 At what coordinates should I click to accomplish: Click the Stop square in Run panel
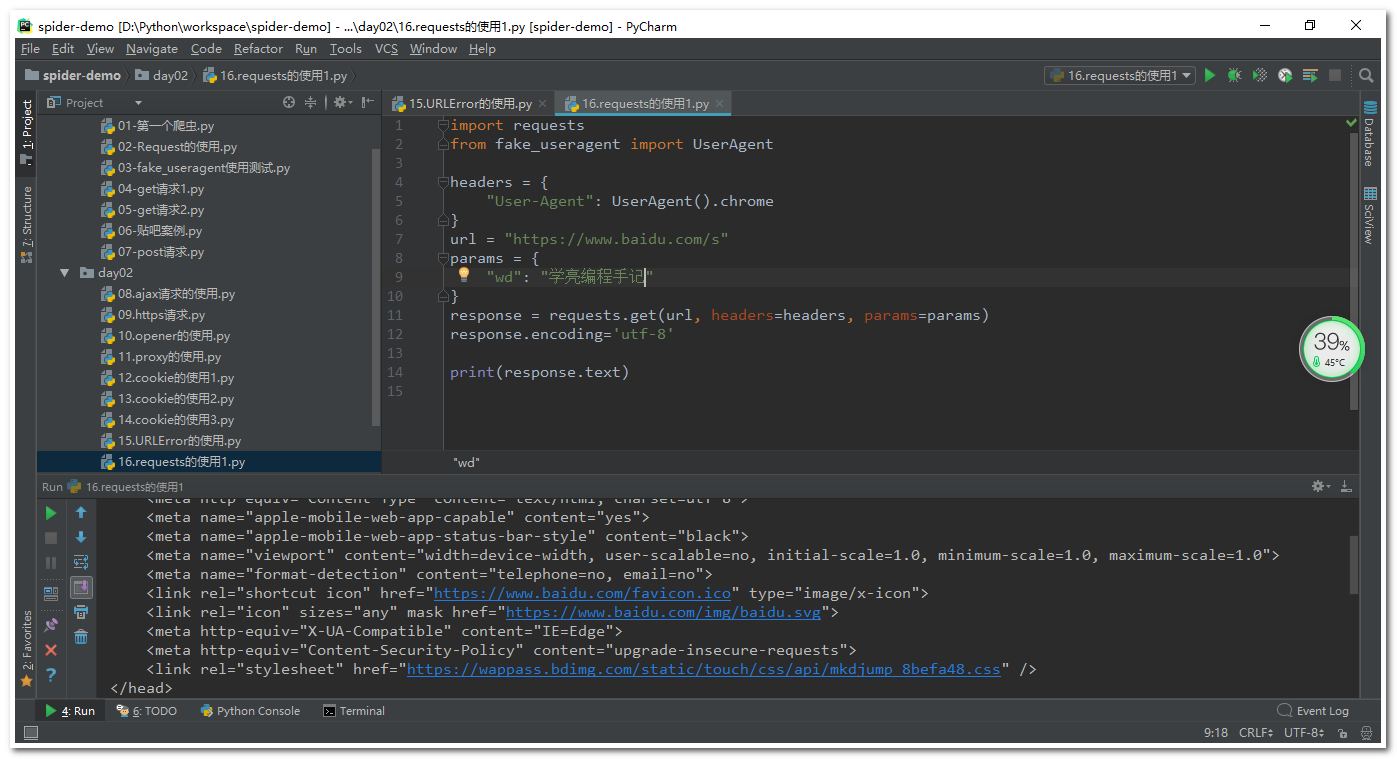click(51, 538)
